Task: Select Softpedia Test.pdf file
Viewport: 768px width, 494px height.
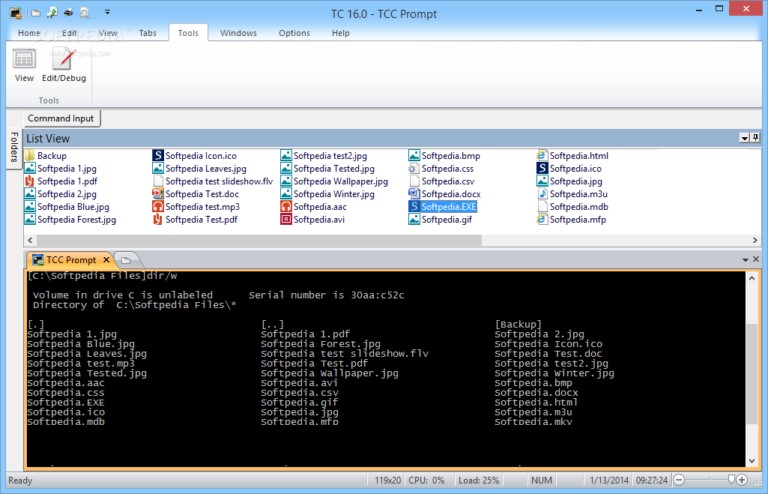Action: click(x=195, y=219)
